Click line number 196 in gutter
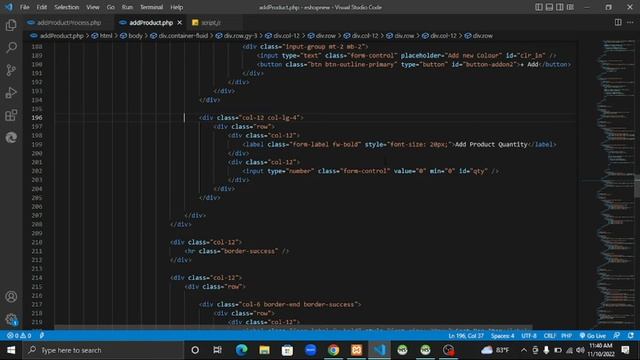The width and height of the screenshot is (640, 360). click(x=37, y=118)
